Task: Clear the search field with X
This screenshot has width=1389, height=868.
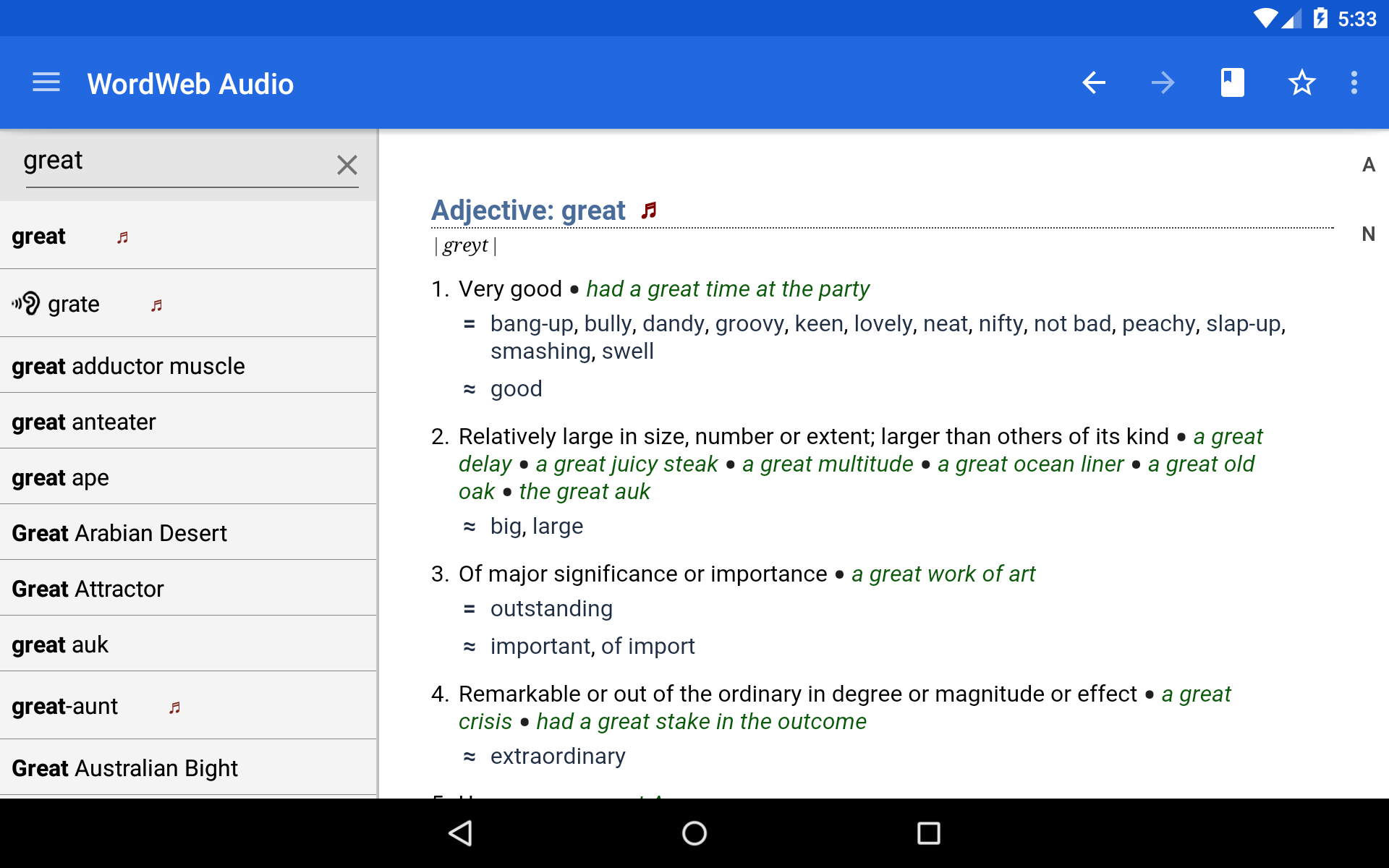Action: tap(347, 165)
